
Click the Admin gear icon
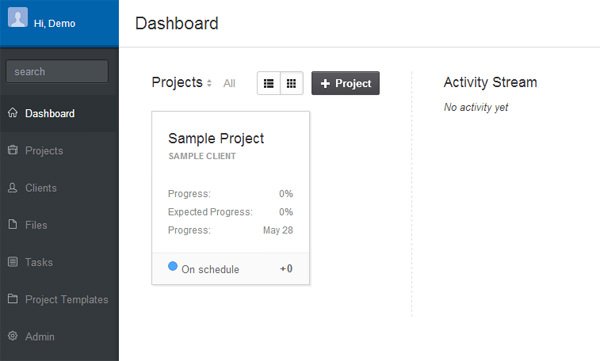[13, 336]
